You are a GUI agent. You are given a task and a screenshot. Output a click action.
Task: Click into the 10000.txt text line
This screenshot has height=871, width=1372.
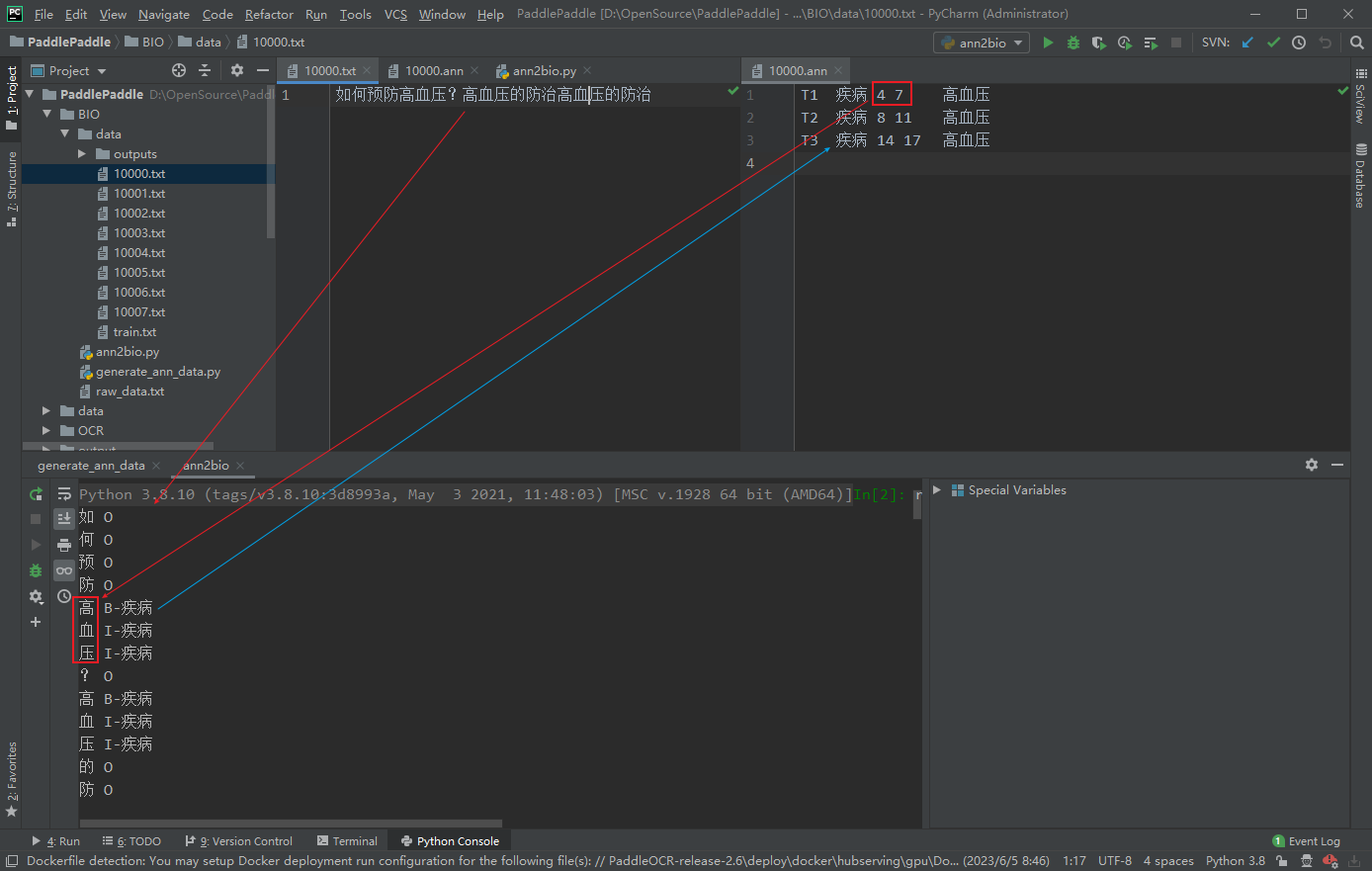pyautogui.click(x=492, y=95)
